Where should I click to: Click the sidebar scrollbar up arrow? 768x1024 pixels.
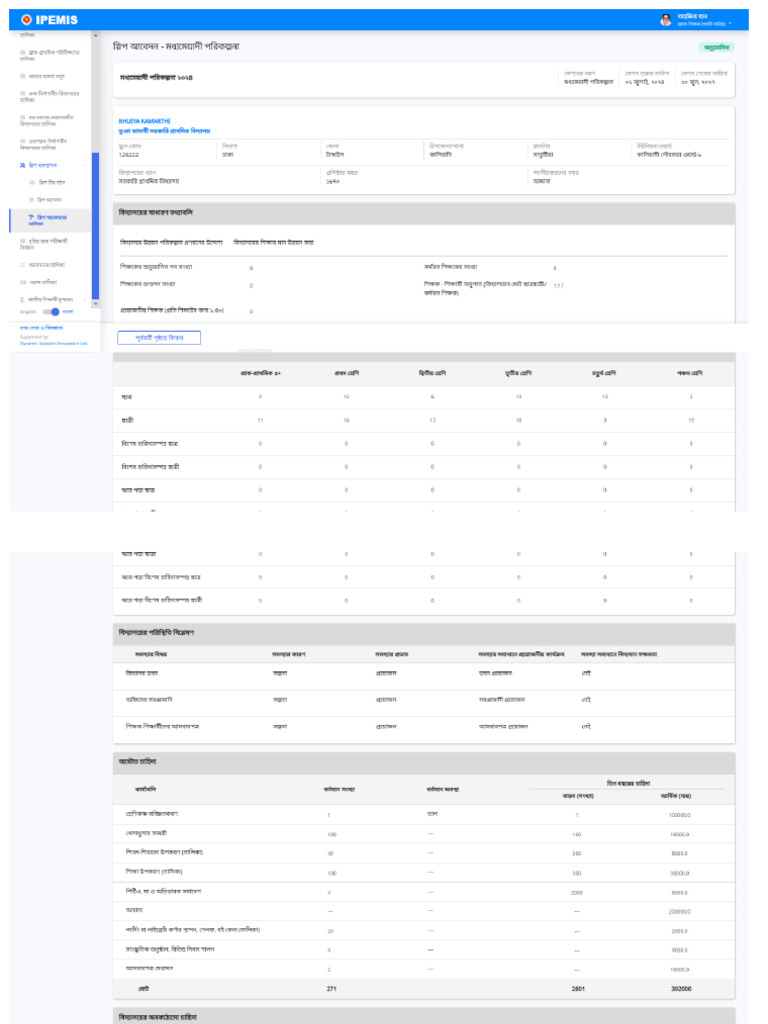(96, 35)
